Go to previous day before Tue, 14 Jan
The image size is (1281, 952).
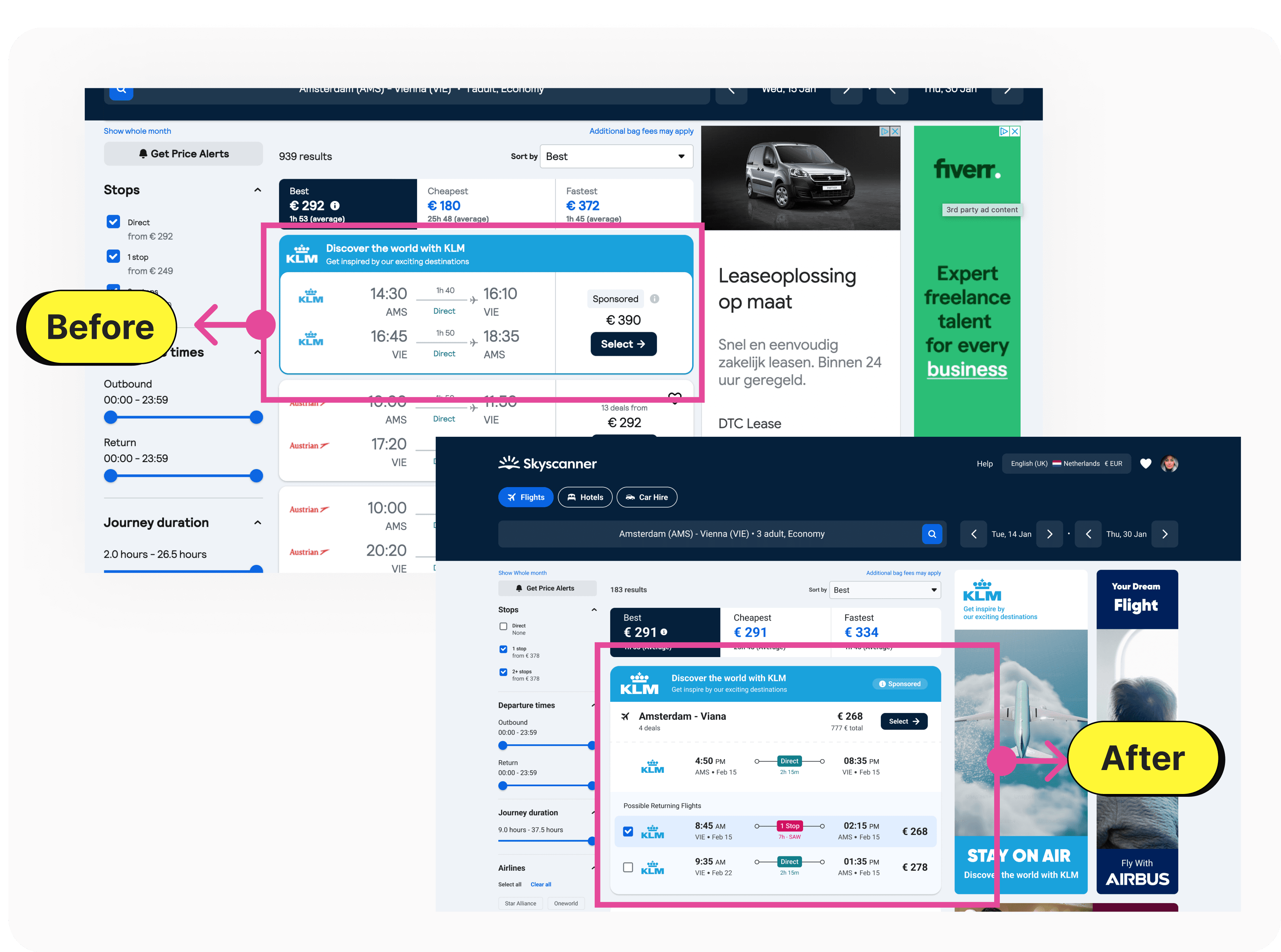pos(973,534)
